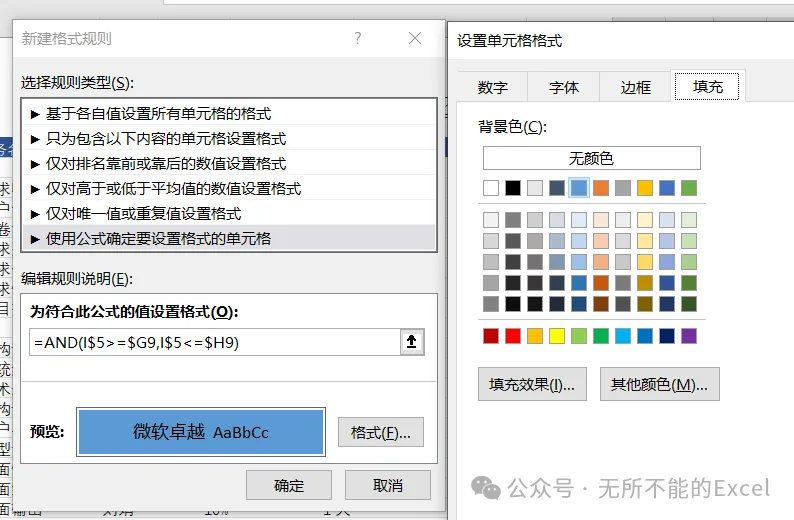794x520 pixels.
Task: Pick the white theme color swatch
Action: click(x=491, y=188)
